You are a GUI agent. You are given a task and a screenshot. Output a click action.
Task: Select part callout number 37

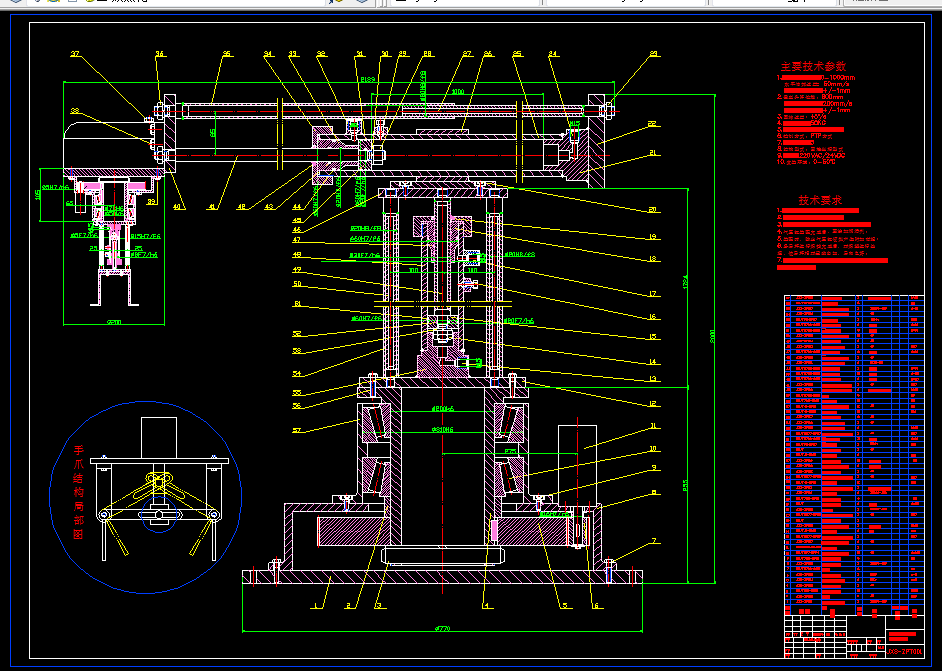point(75,54)
